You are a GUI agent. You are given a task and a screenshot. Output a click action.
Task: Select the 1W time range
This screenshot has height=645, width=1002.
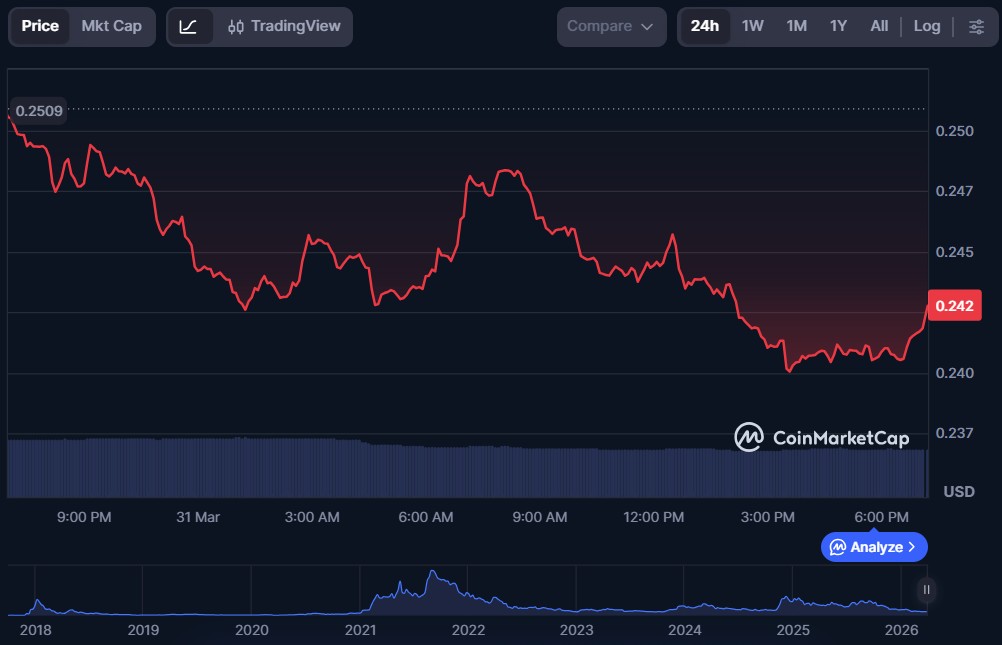[x=752, y=27]
